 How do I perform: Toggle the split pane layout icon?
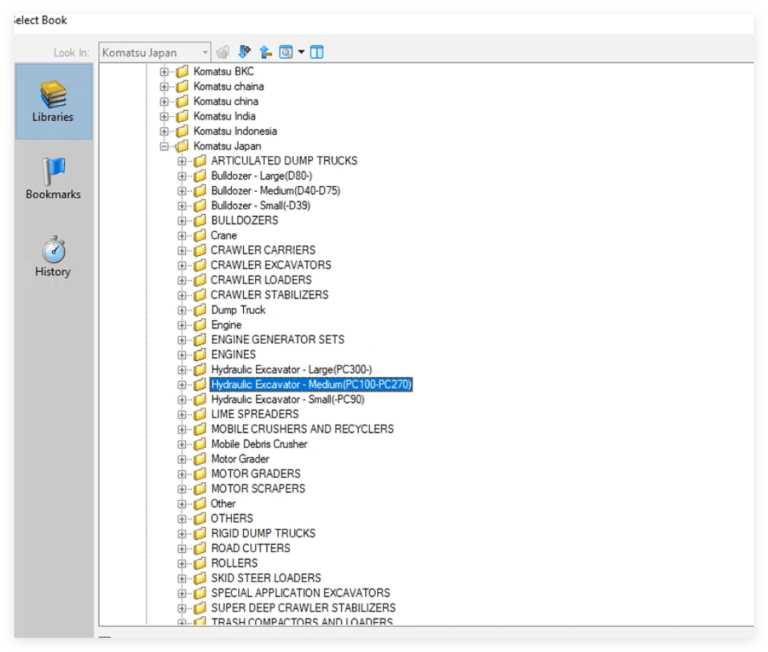(x=317, y=52)
